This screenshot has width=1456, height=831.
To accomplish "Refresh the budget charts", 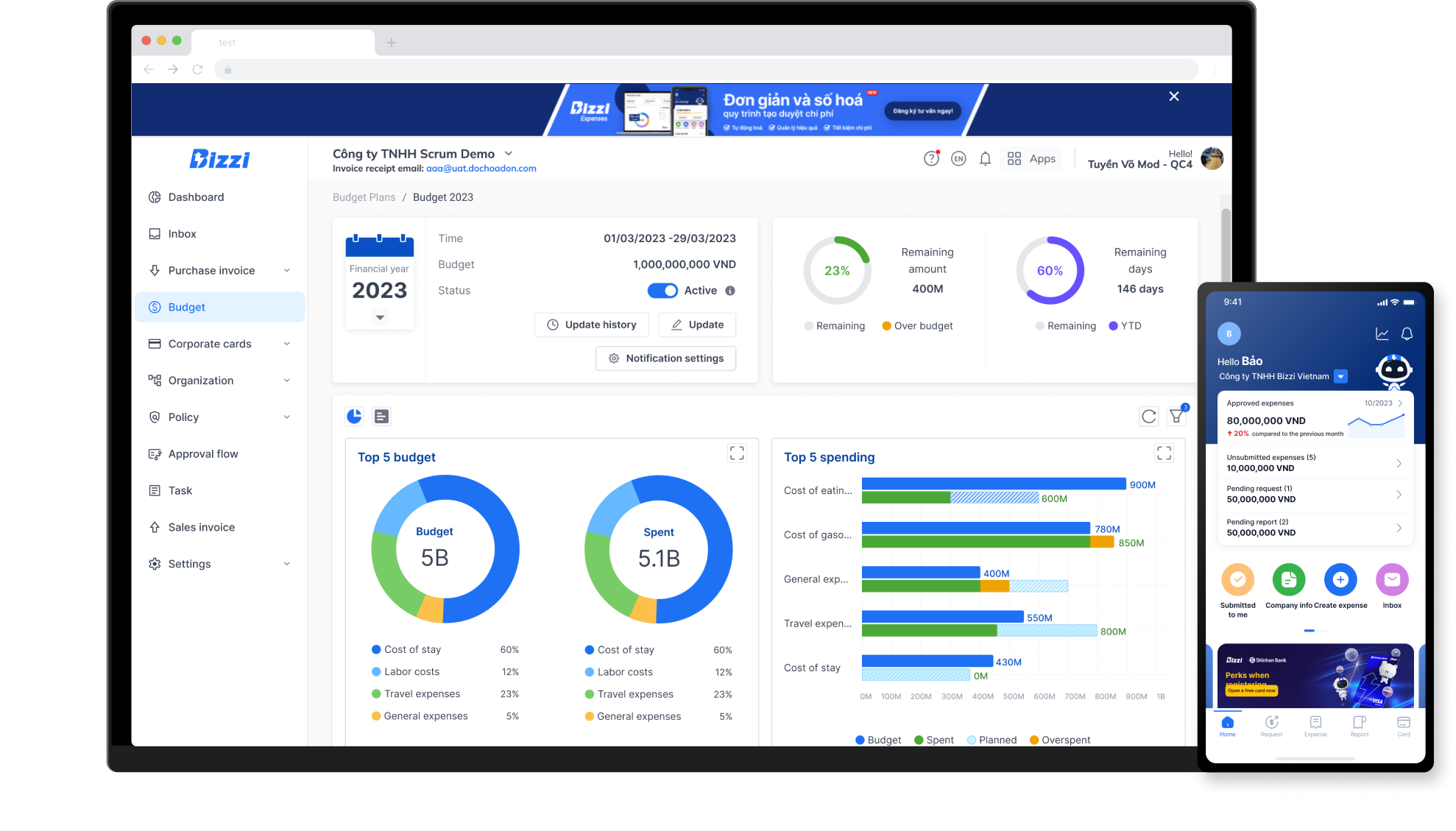I will point(1149,416).
